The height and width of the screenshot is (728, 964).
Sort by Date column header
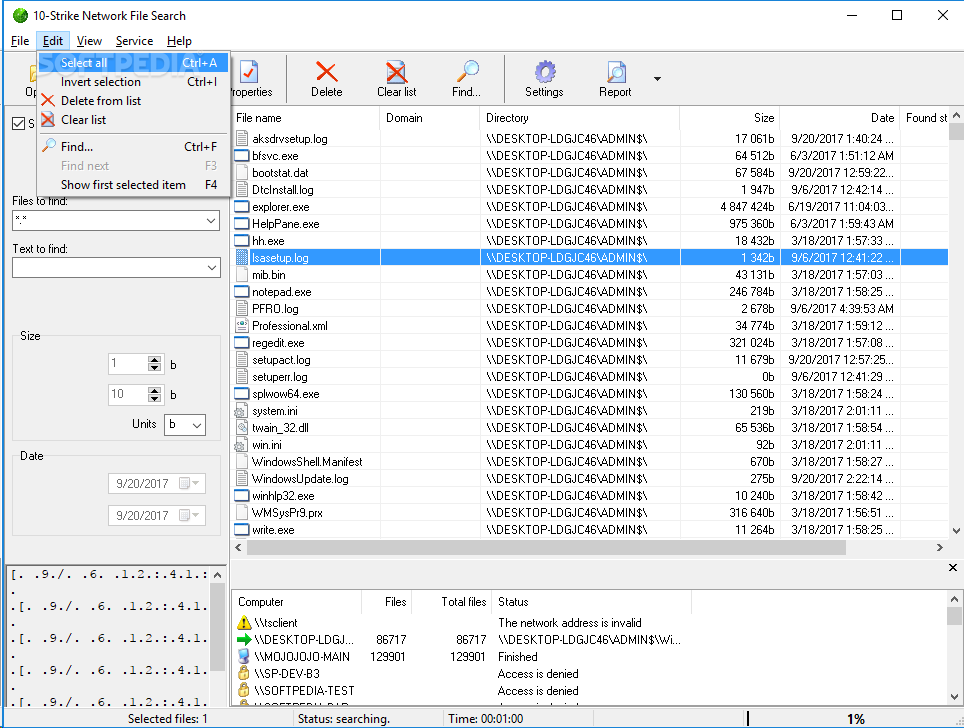(839, 117)
